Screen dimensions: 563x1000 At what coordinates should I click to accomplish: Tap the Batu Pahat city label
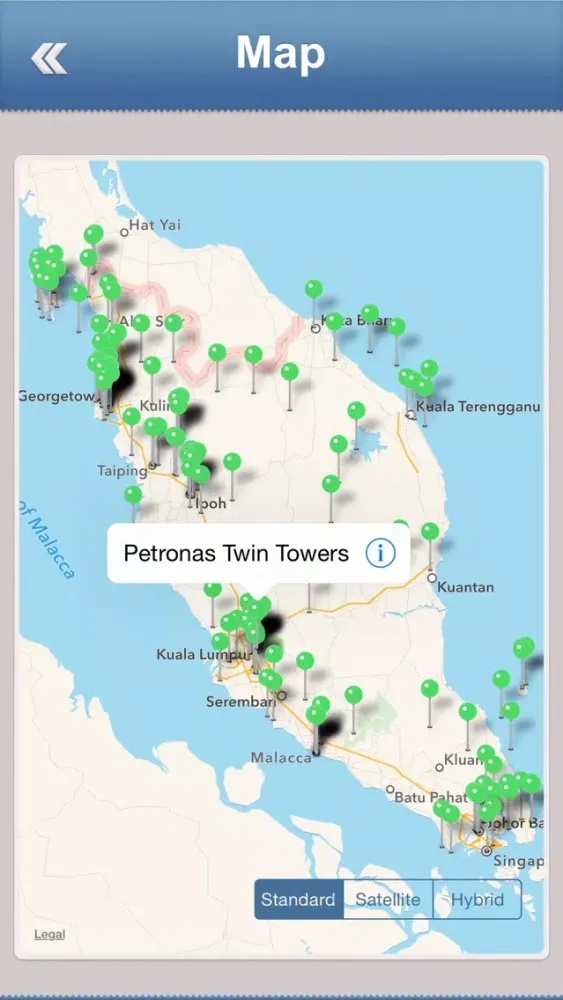430,797
